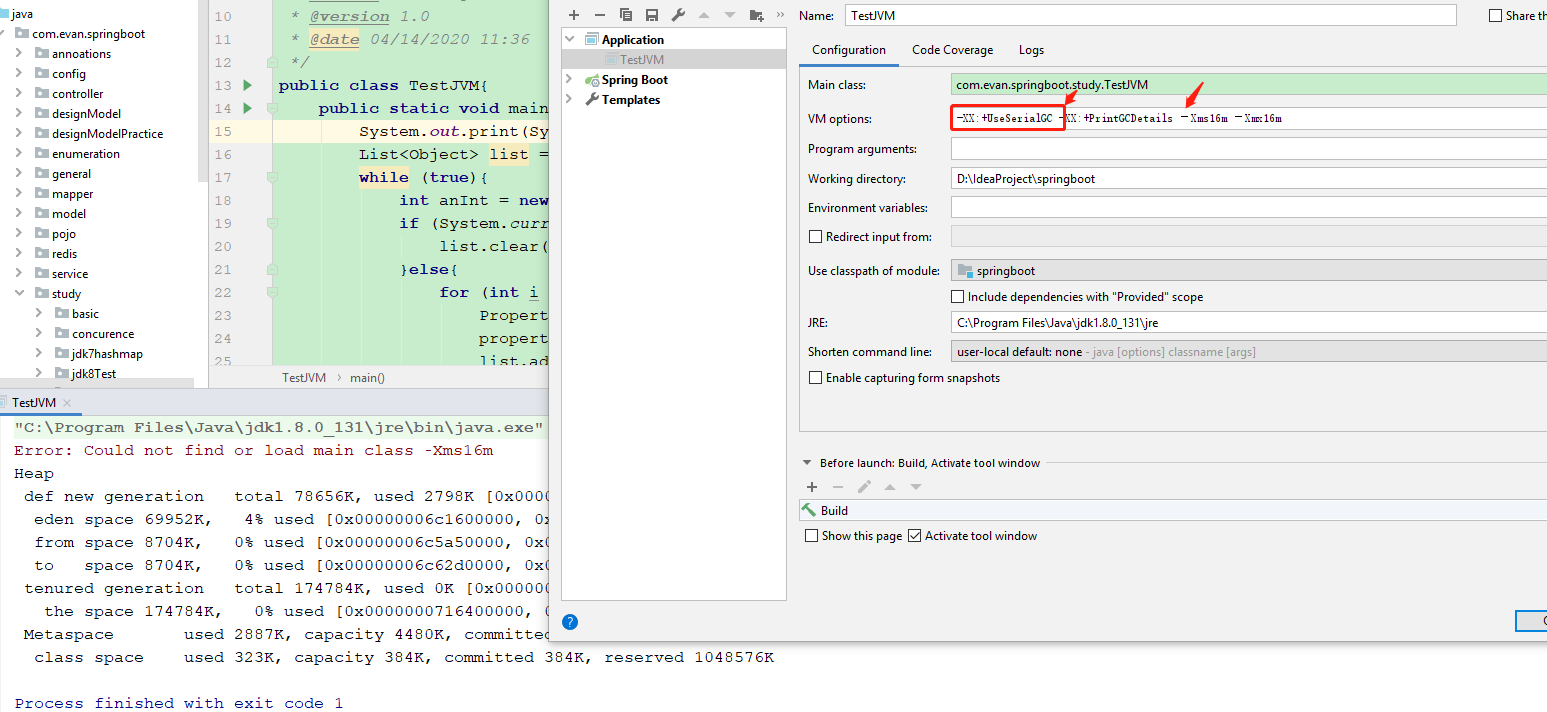Viewport: 1547px width, 712px height.
Task: Toggle the Share checkbox near Name field
Action: [x=1496, y=15]
